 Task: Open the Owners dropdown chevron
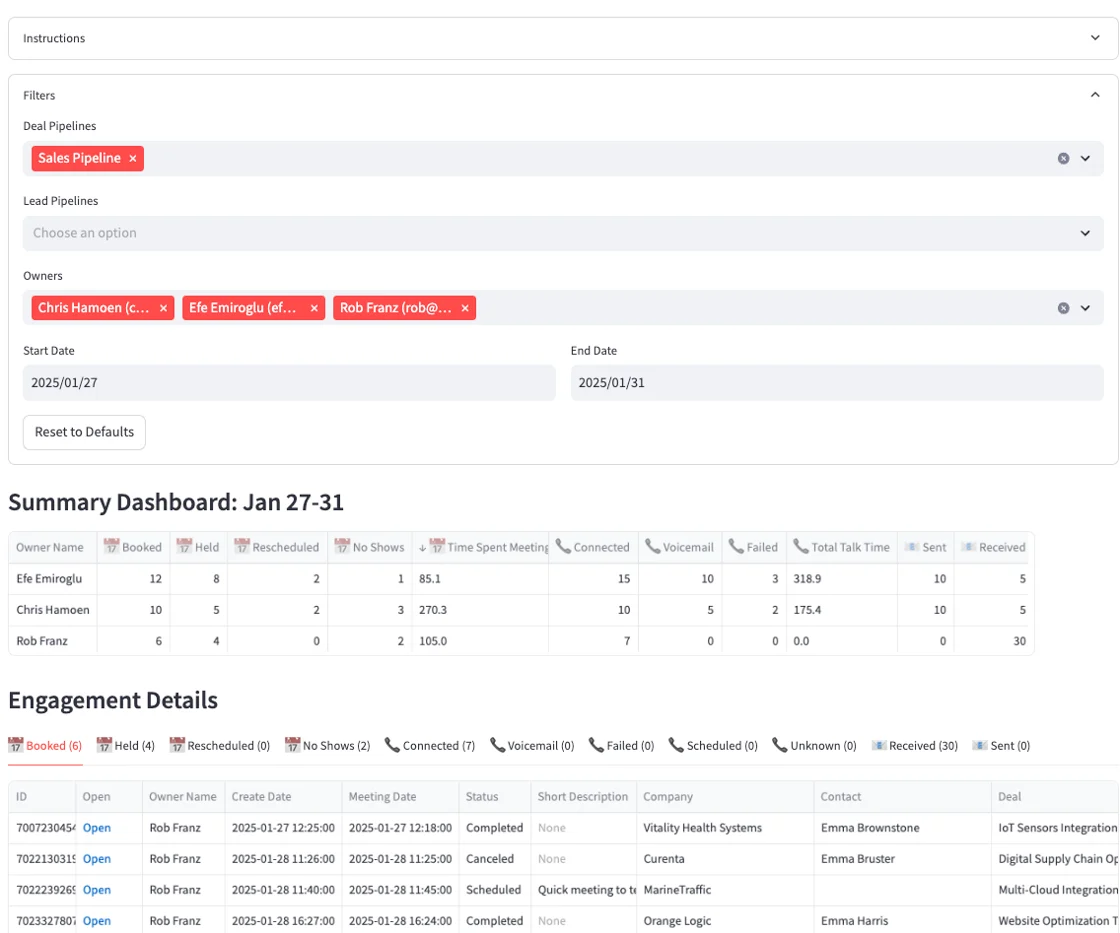[x=1086, y=307]
